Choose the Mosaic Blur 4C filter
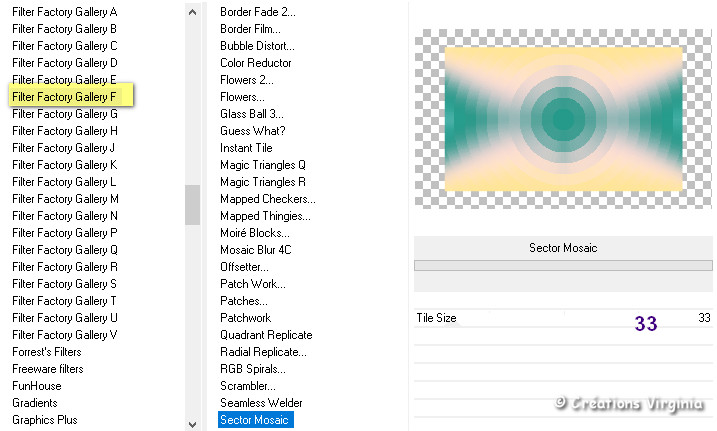 256,250
